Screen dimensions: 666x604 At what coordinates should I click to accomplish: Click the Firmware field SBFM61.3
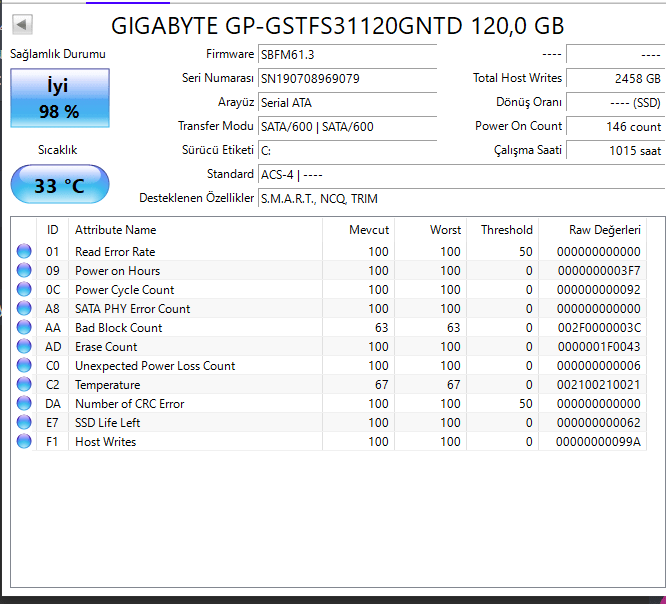[347, 55]
